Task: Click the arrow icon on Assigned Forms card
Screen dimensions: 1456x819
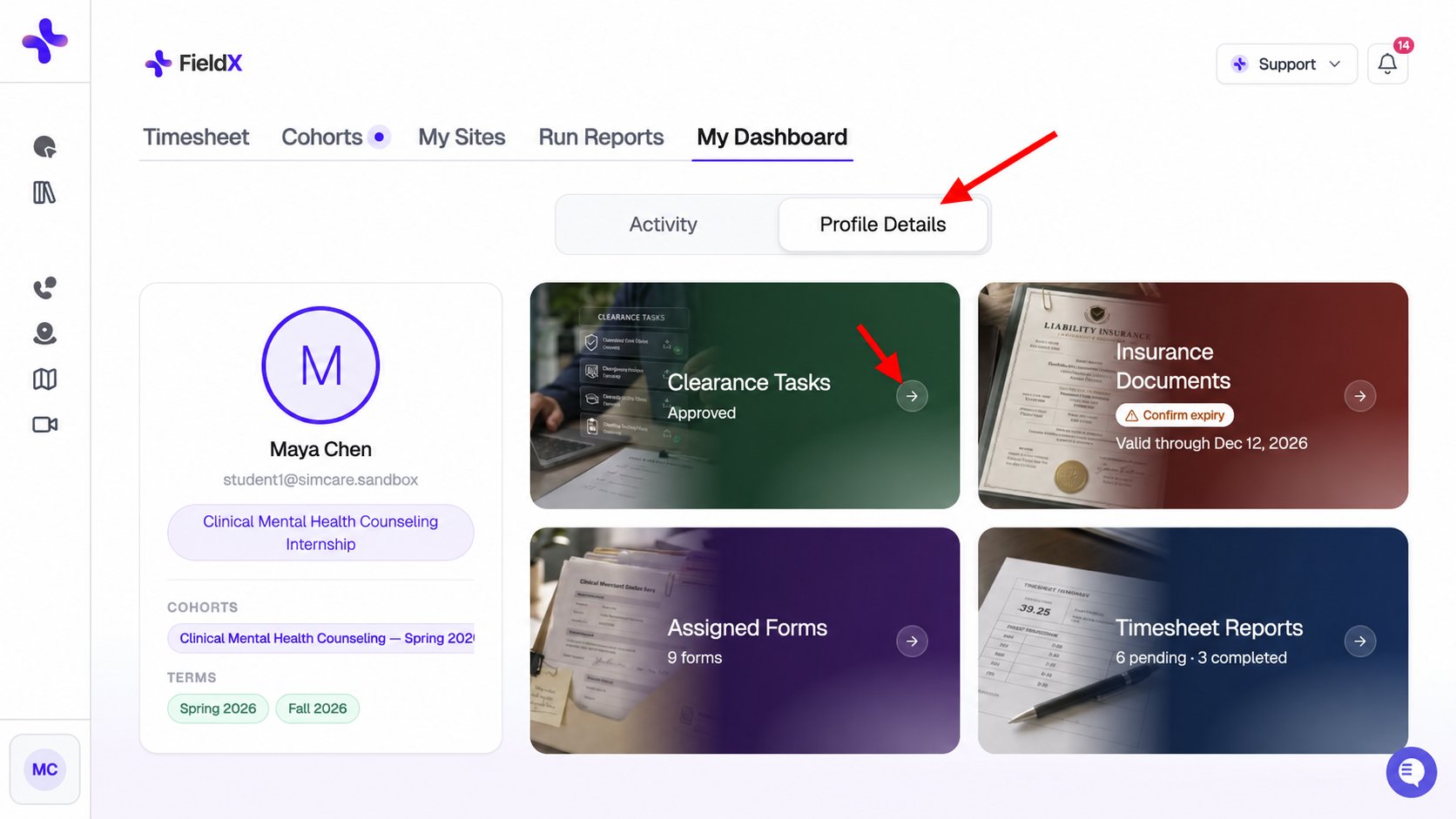Action: click(912, 641)
